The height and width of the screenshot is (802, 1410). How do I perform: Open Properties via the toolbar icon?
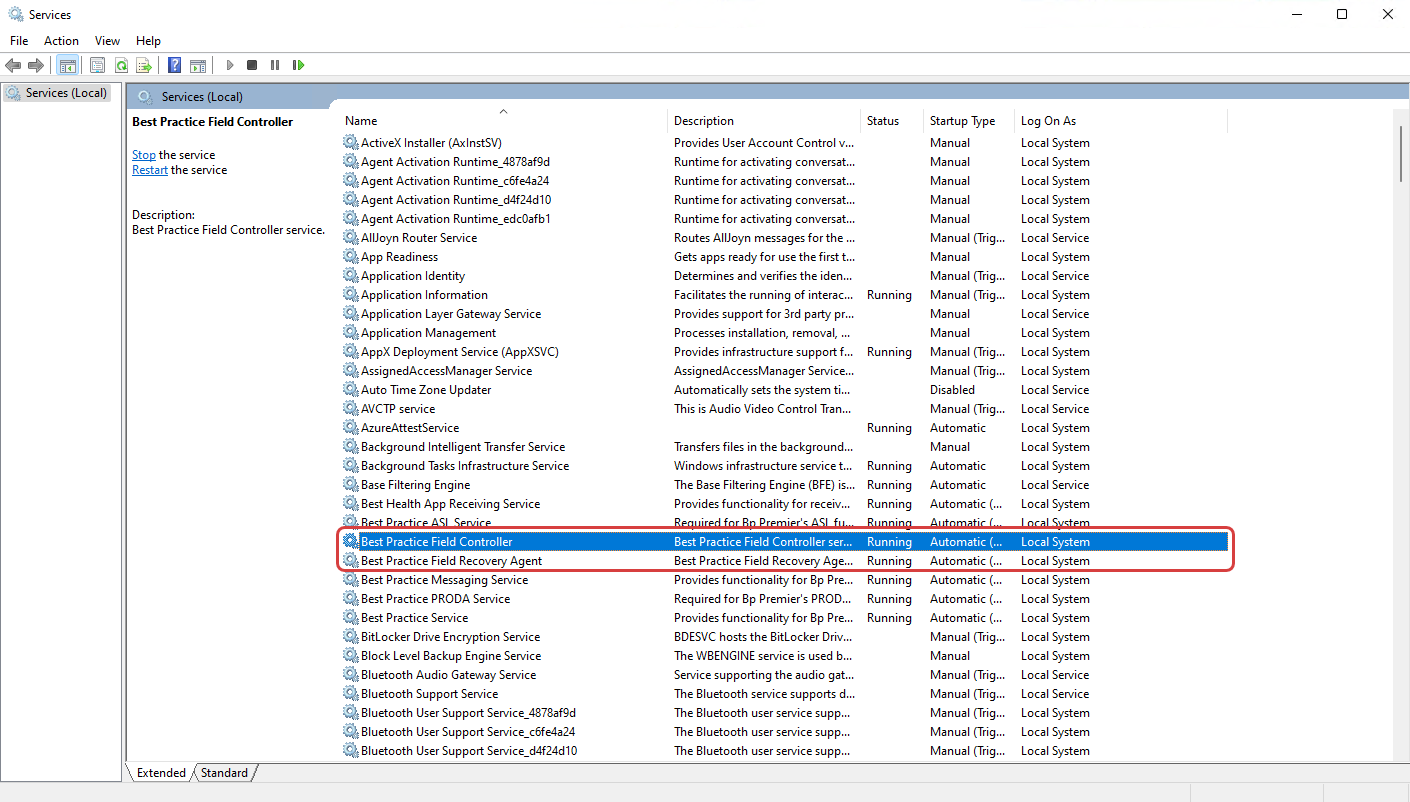[97, 65]
